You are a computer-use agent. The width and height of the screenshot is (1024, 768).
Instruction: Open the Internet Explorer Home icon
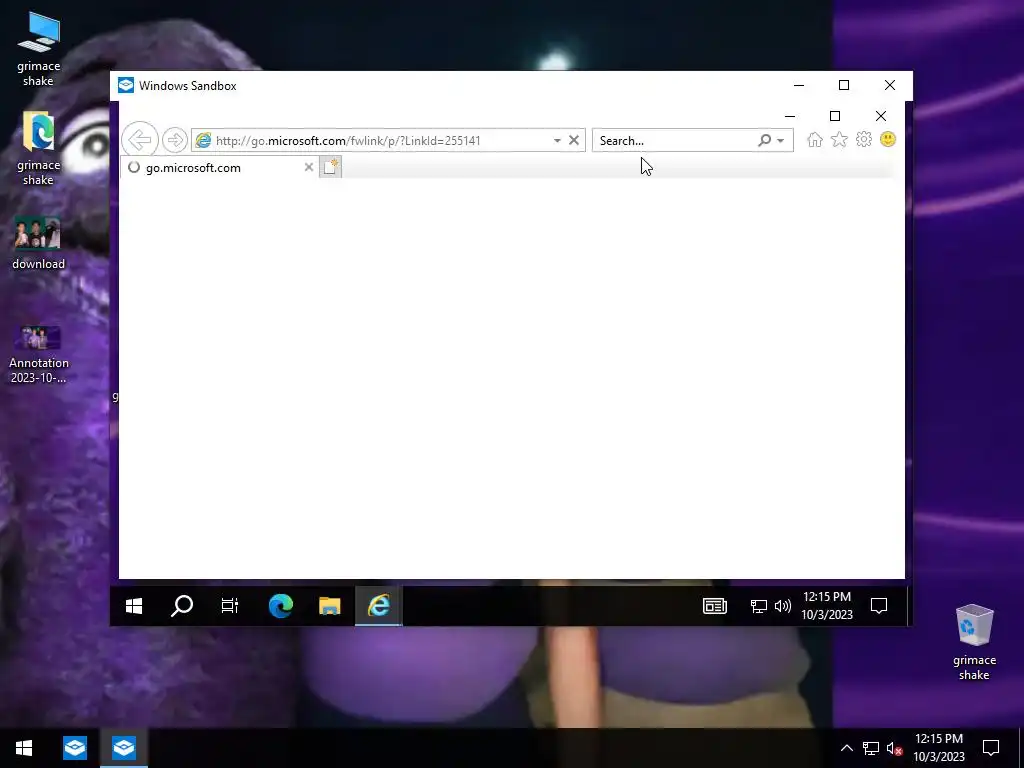814,140
